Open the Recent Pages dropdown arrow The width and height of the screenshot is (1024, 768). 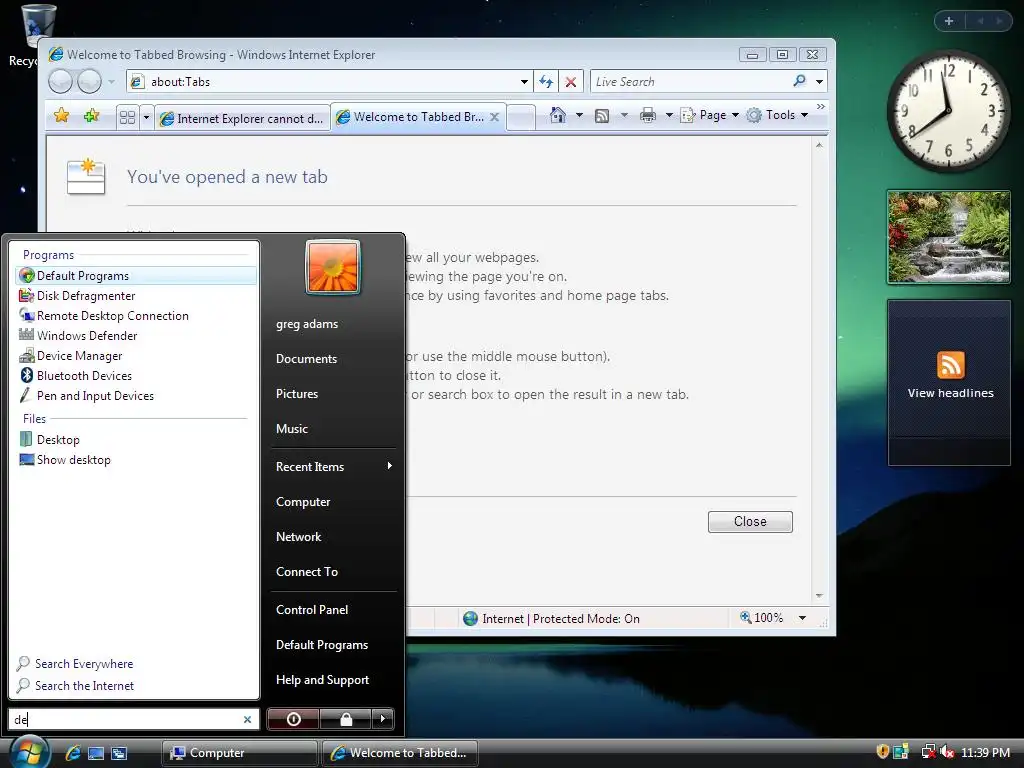(x=112, y=82)
